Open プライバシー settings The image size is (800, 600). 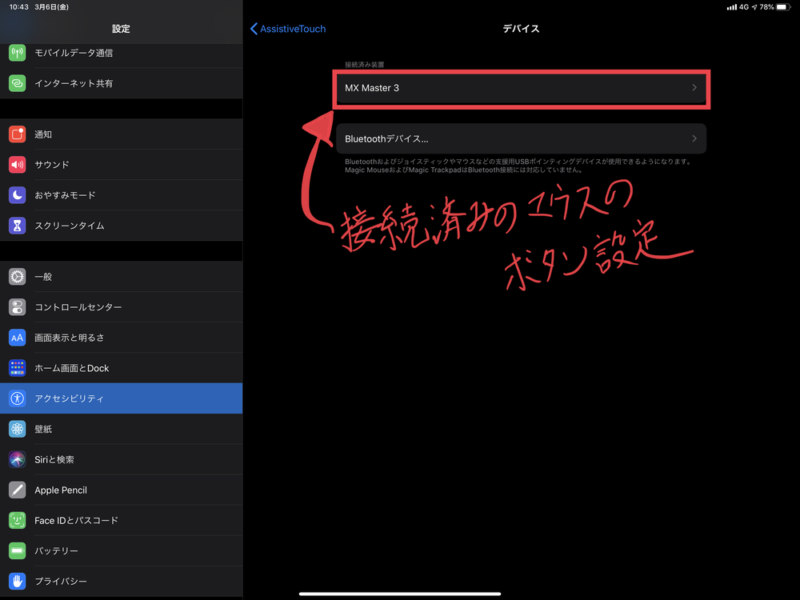coord(121,581)
